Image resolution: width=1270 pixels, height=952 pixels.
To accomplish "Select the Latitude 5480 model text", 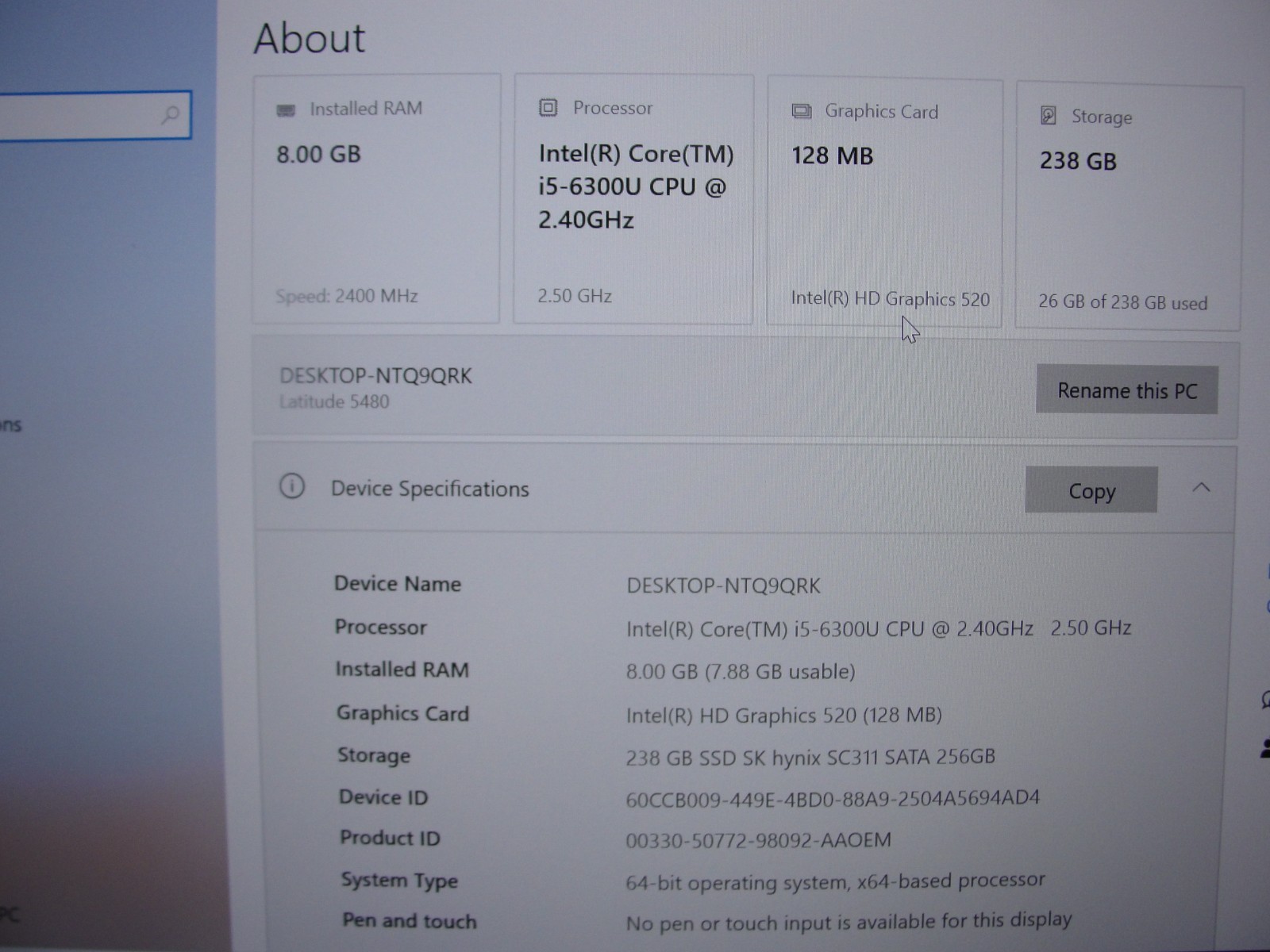I will click(334, 401).
